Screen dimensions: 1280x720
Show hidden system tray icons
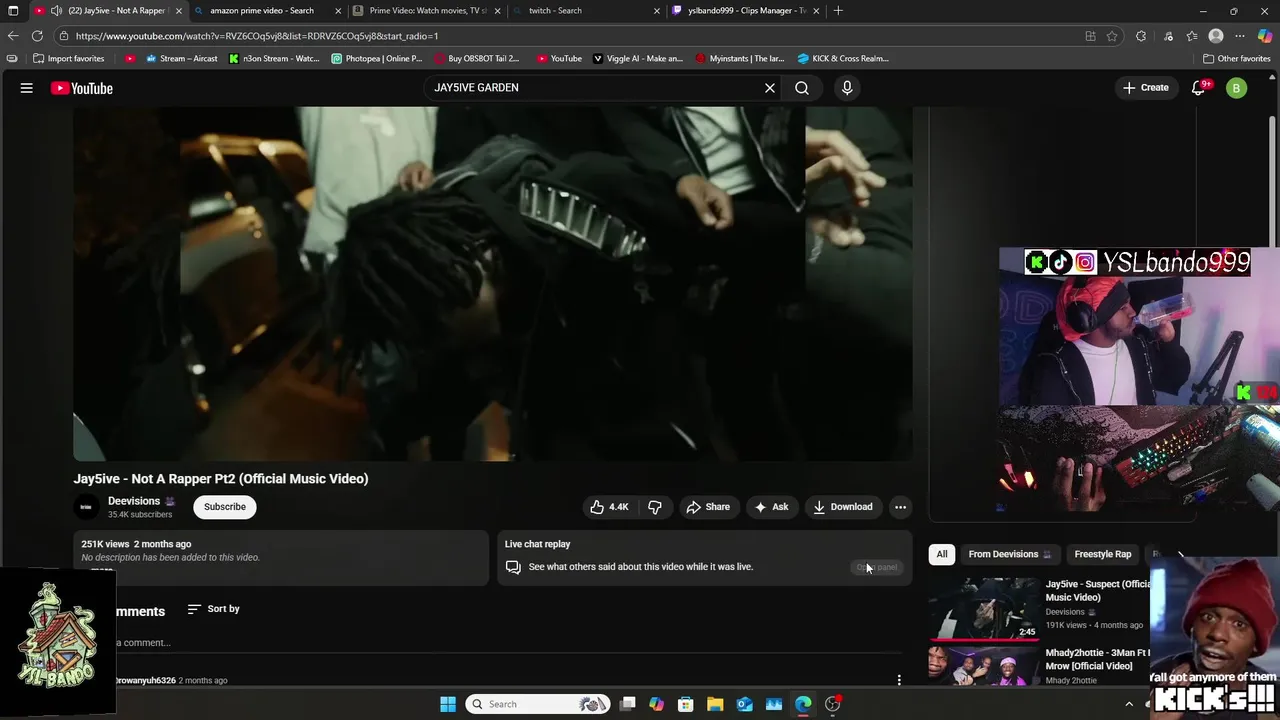pyautogui.click(x=1129, y=704)
